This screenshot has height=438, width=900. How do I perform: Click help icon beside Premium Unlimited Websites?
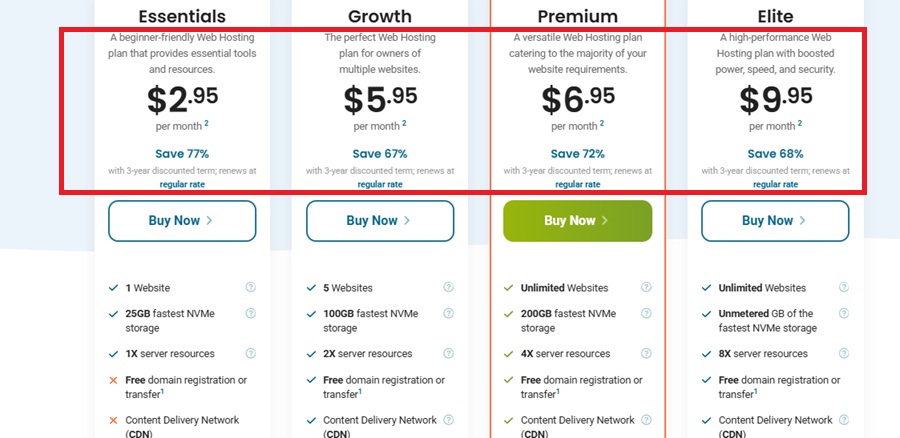[x=646, y=288]
